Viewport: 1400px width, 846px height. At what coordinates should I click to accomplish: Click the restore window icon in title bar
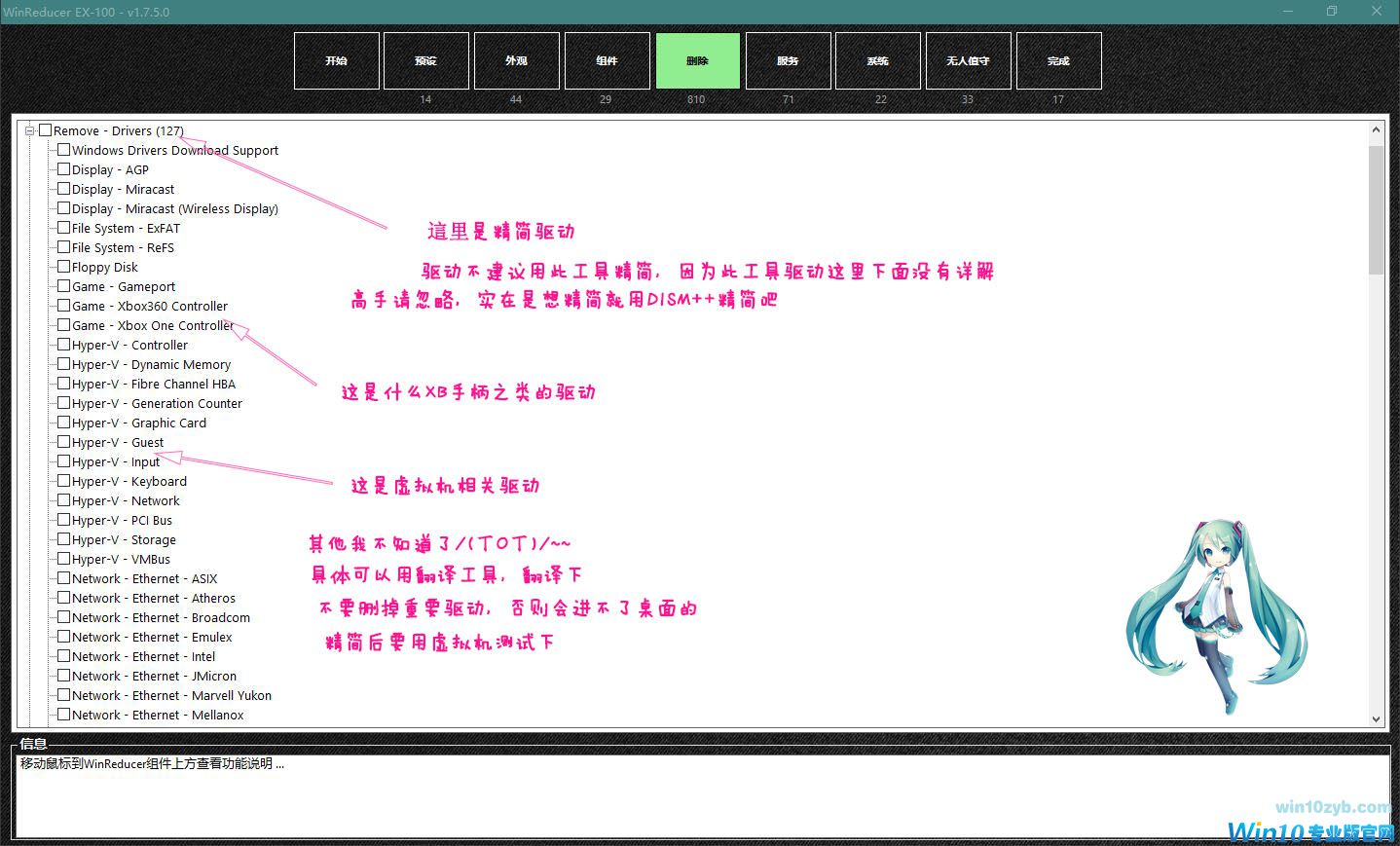[x=1331, y=12]
